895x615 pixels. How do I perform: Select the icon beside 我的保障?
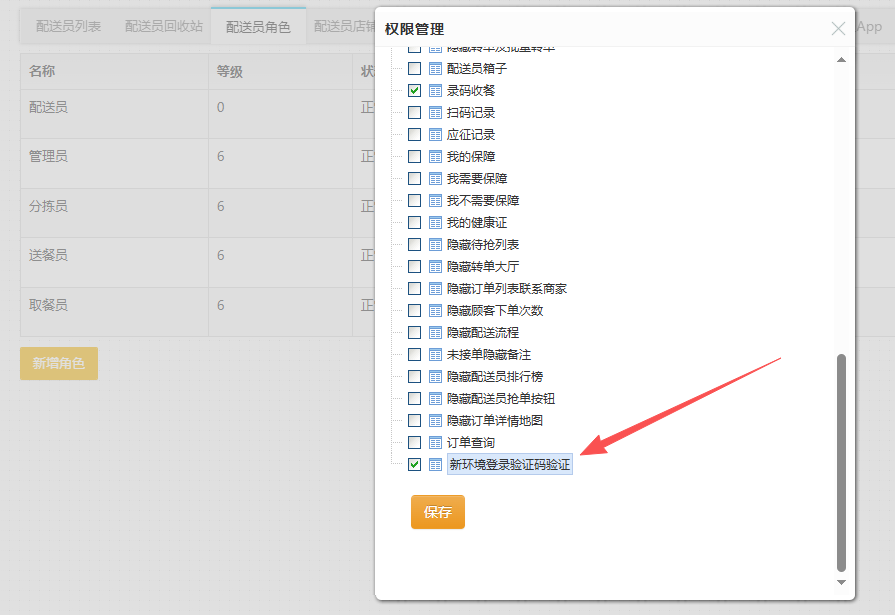point(435,157)
